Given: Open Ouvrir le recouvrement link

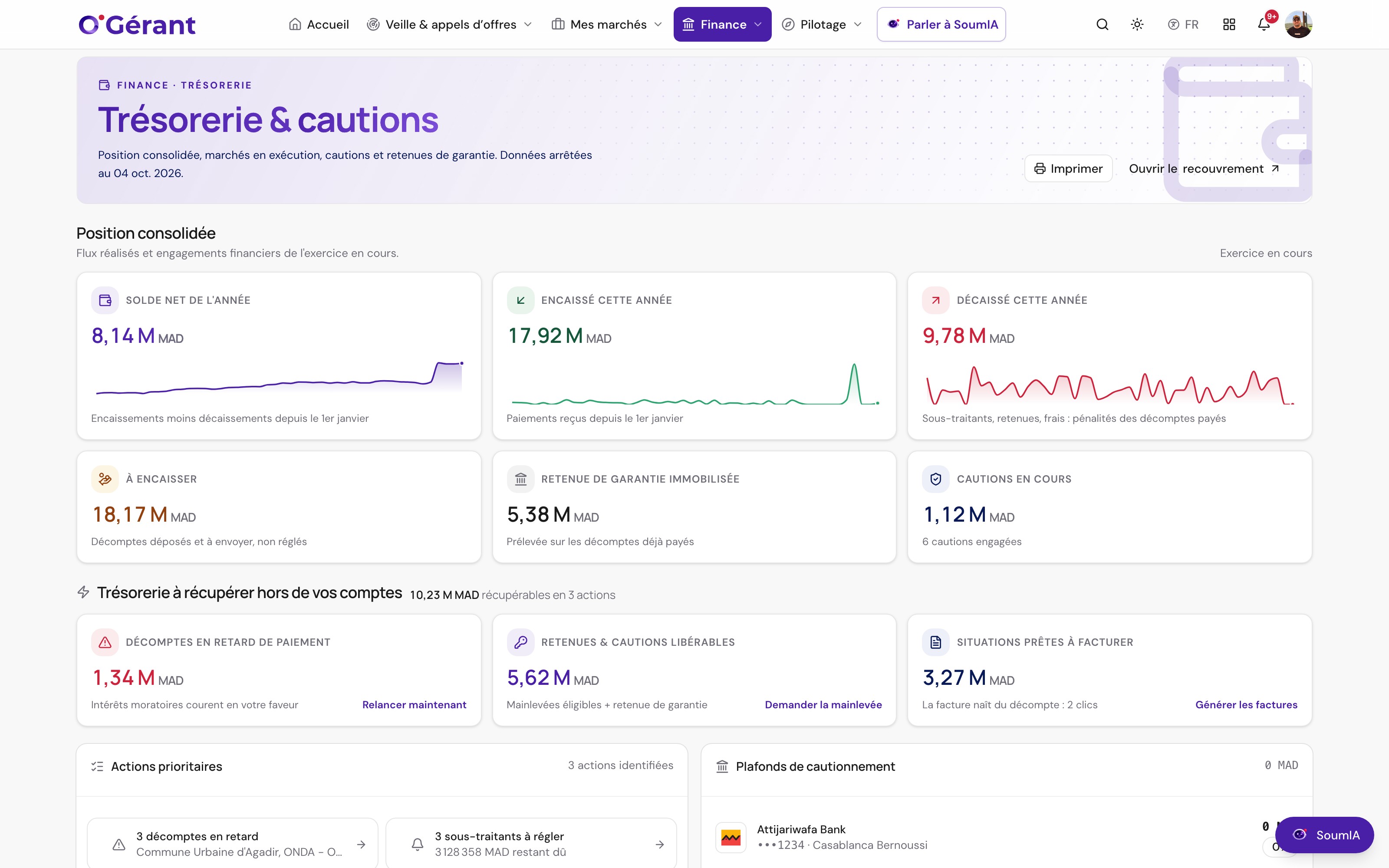Looking at the screenshot, I should click(1204, 169).
